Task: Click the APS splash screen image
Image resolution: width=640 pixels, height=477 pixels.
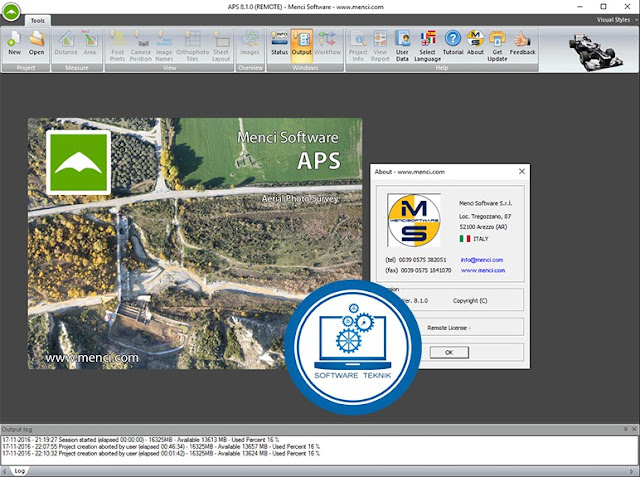Action: click(195, 244)
